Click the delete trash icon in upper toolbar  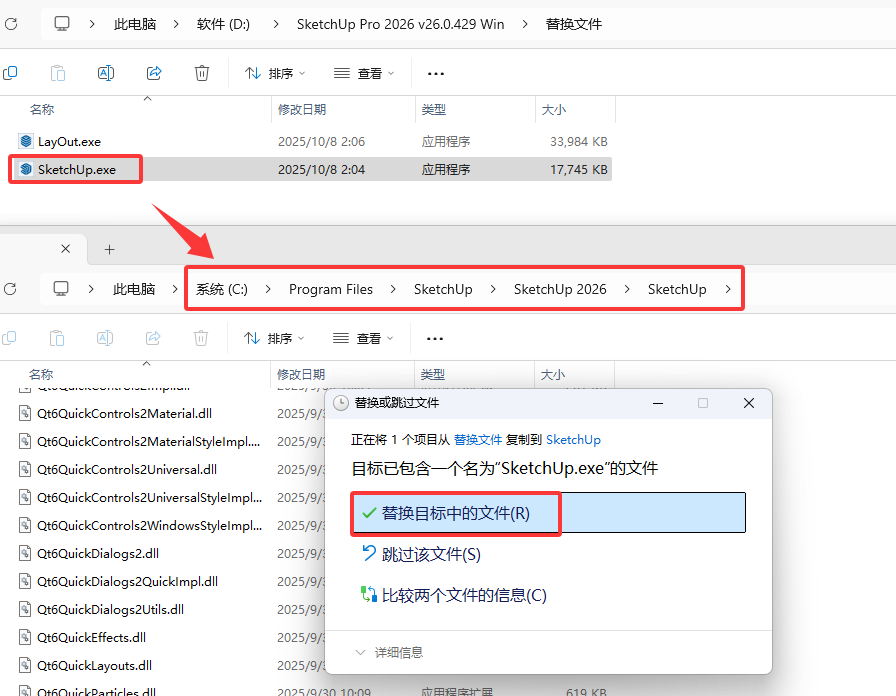202,73
